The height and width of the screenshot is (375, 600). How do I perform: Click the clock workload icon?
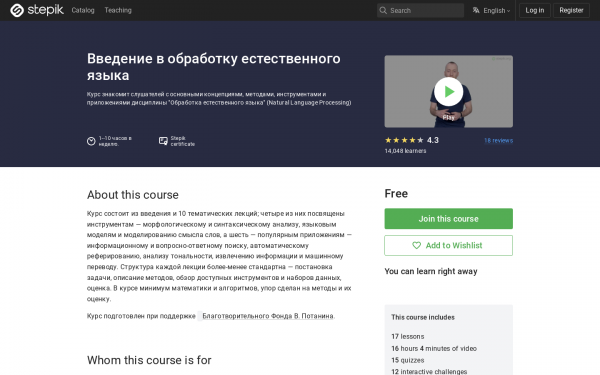[x=91, y=141]
